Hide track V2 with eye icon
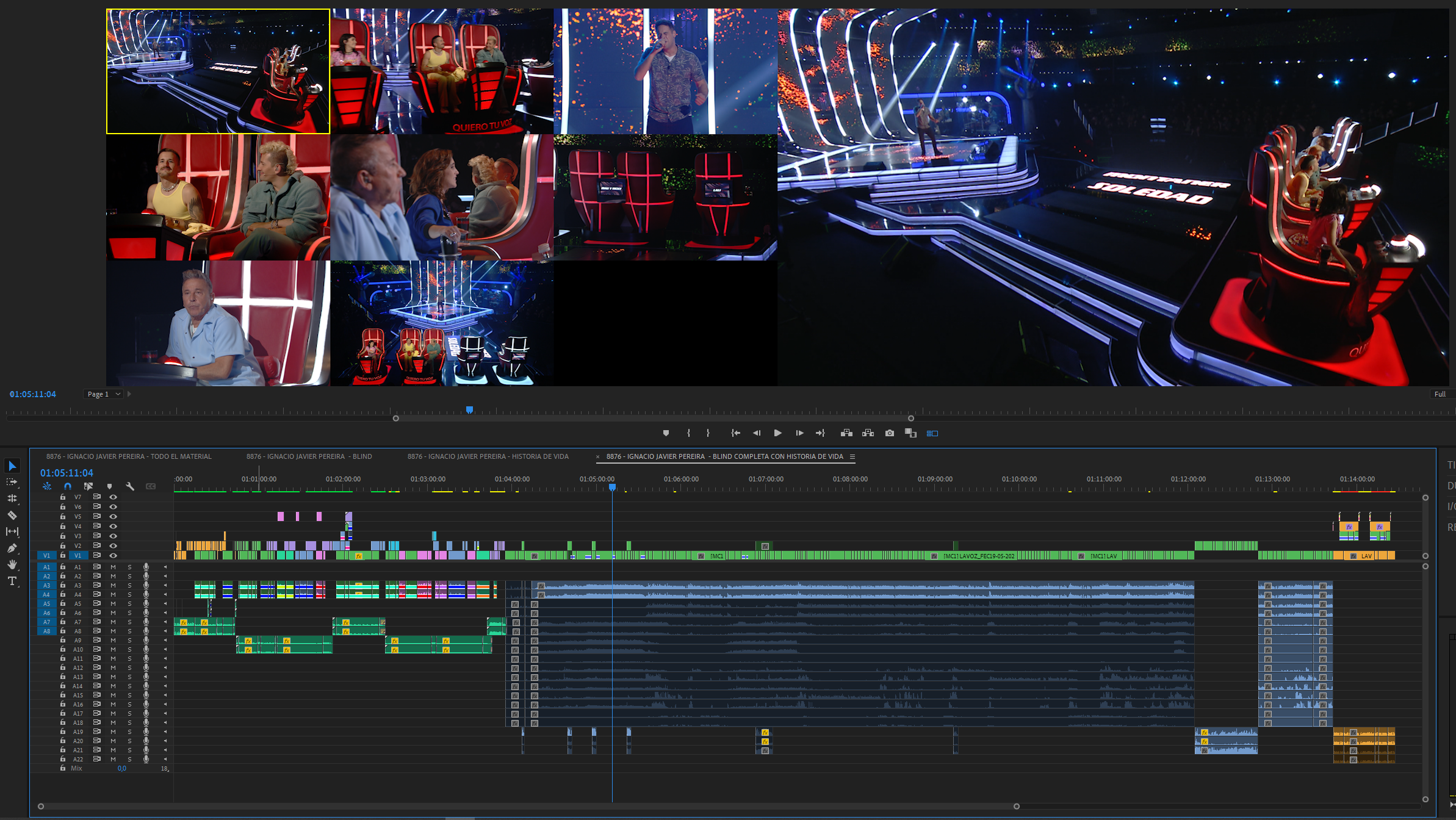 point(113,545)
